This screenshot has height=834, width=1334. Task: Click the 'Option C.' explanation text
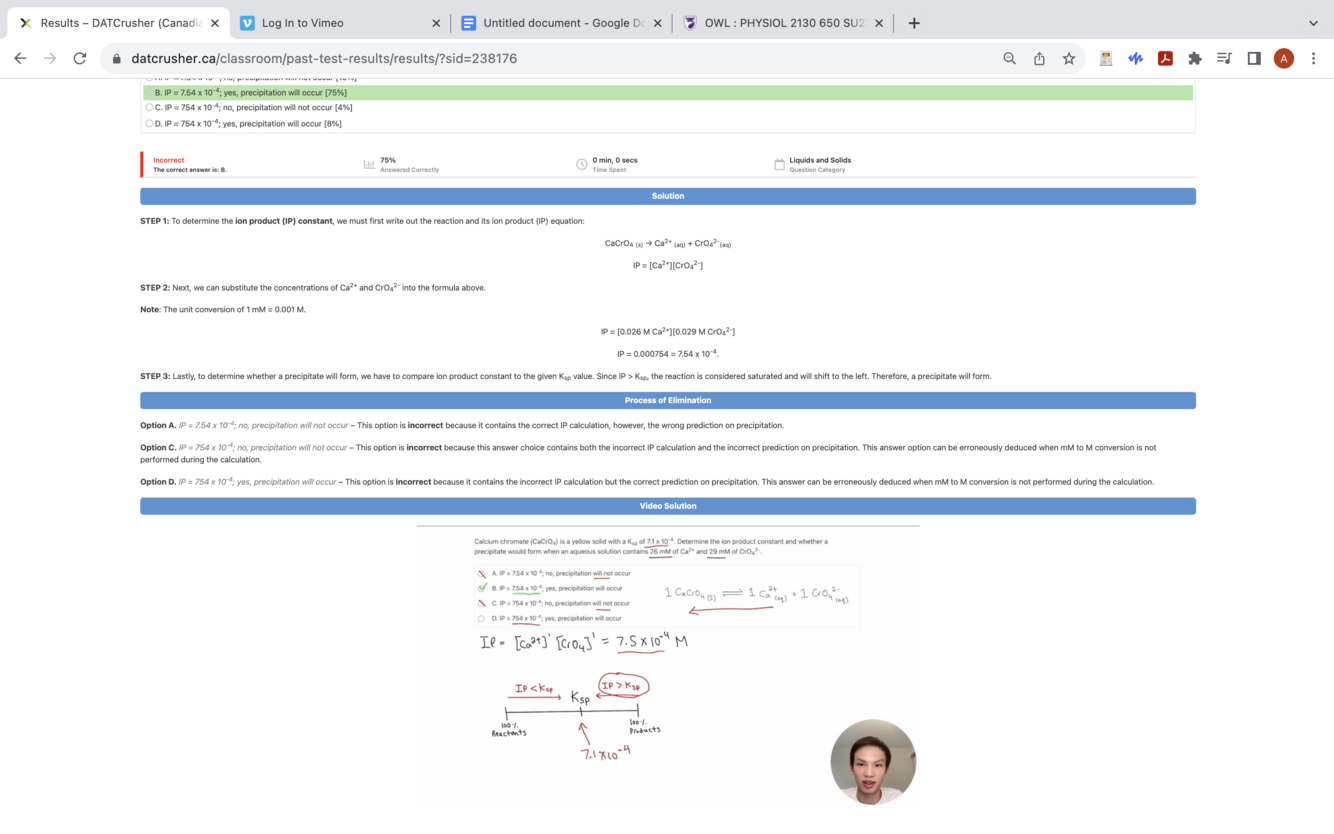(x=648, y=454)
